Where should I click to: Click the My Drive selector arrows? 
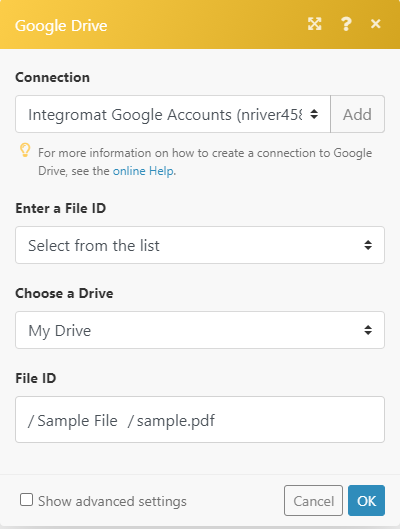[368, 330]
